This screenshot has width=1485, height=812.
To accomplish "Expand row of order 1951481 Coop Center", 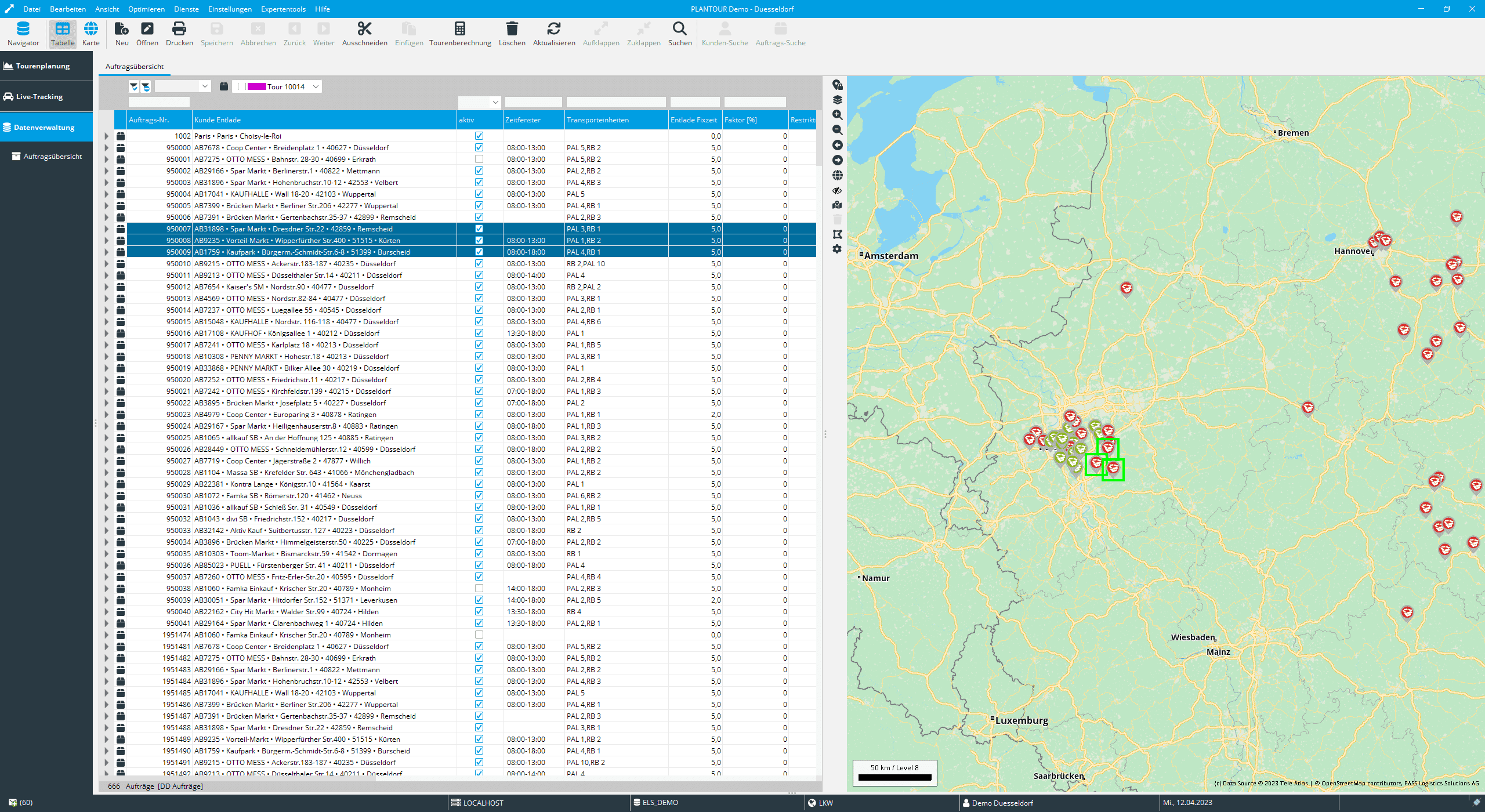I will [x=107, y=646].
